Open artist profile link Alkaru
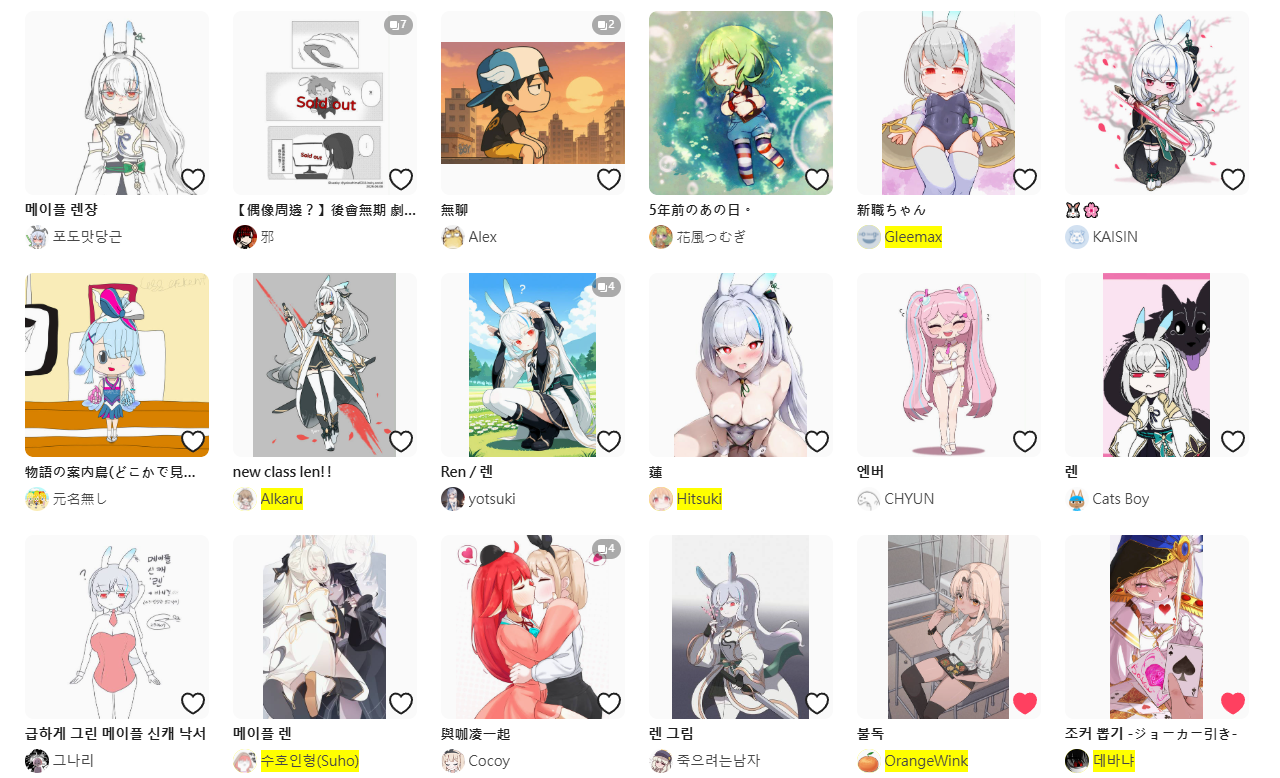The height and width of the screenshot is (778, 1280). point(282,499)
